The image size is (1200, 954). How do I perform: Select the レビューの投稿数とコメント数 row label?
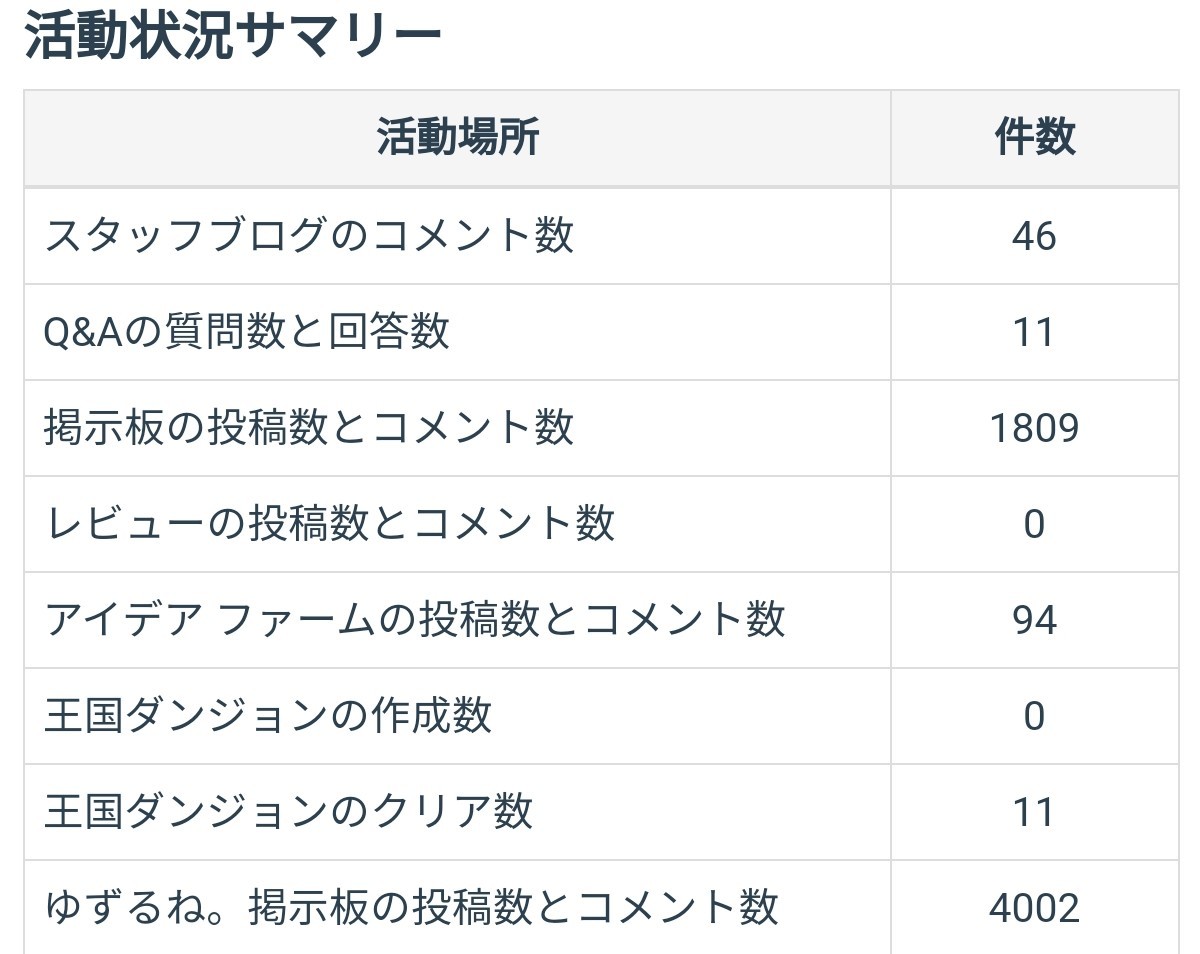pos(329,524)
